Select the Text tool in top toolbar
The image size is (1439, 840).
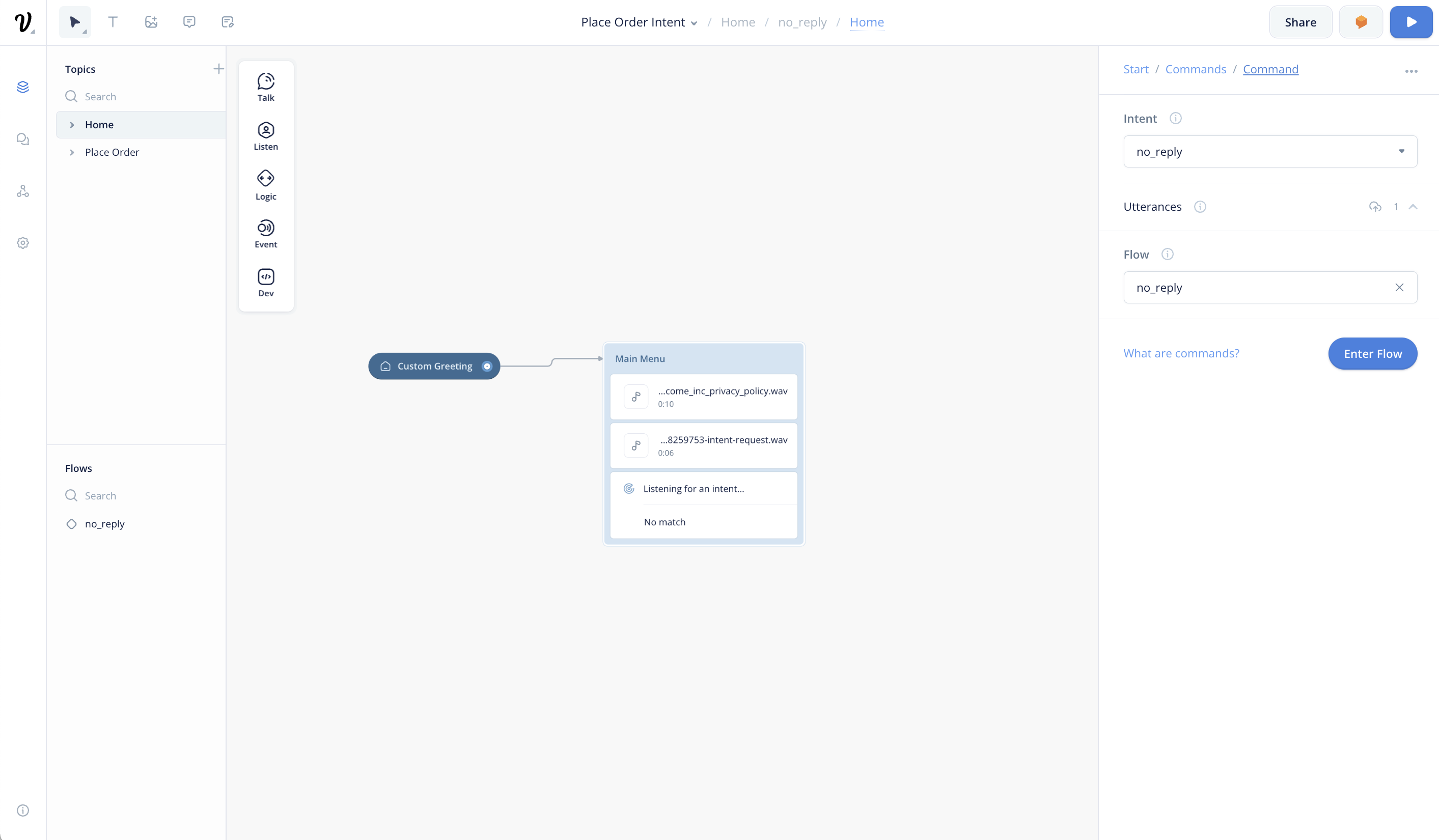pos(113,22)
